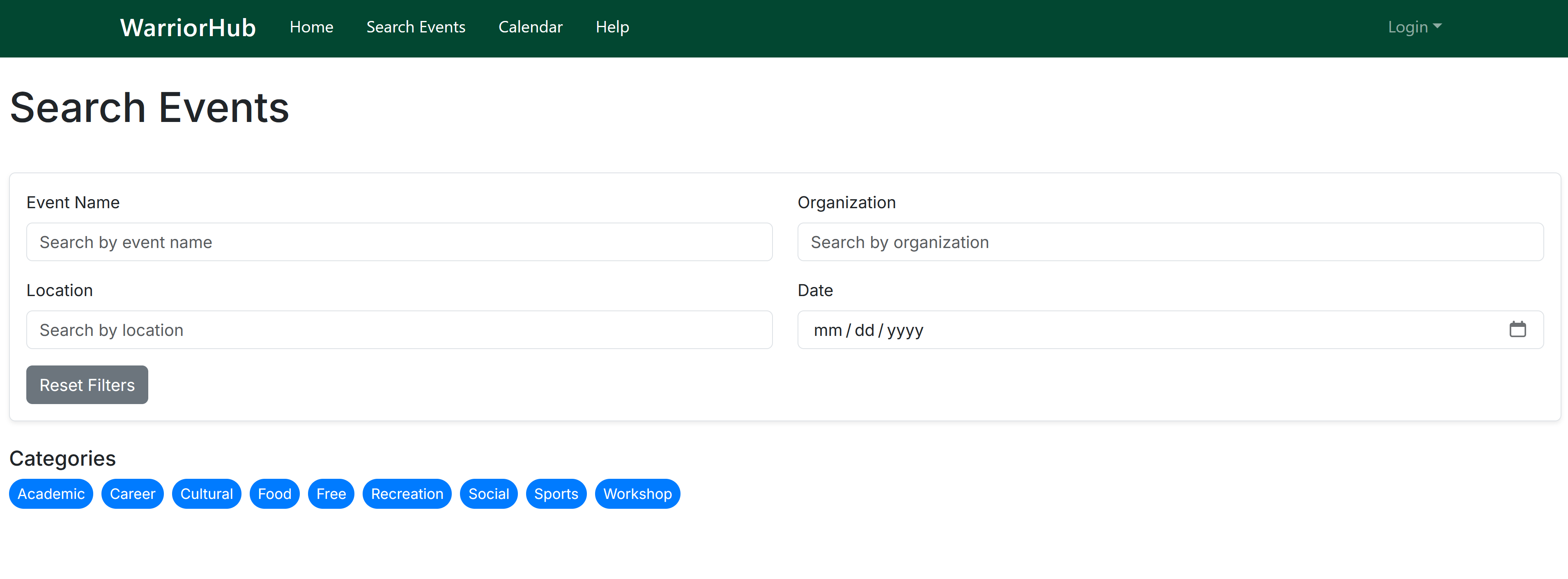Enable the Food category filter
Viewport: 1568px width, 579px height.
(x=274, y=494)
